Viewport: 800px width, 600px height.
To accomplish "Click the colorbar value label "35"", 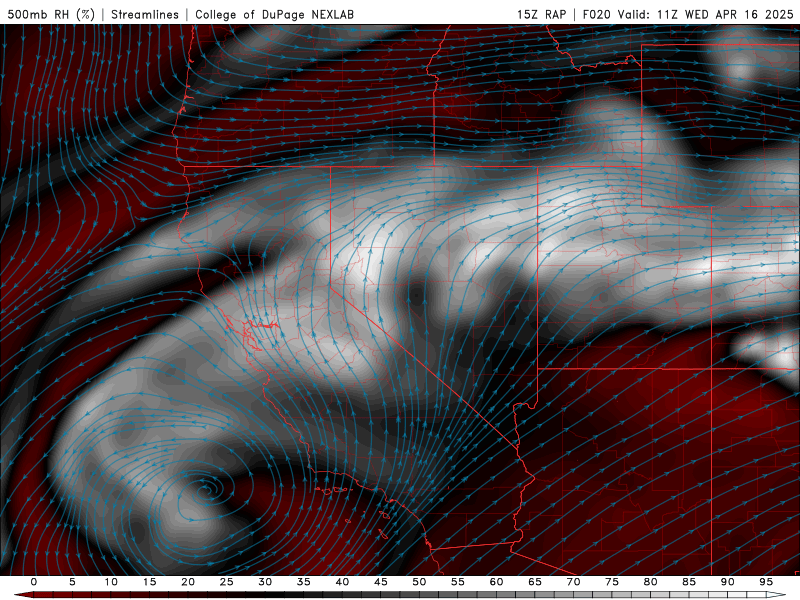I will coord(304,582).
